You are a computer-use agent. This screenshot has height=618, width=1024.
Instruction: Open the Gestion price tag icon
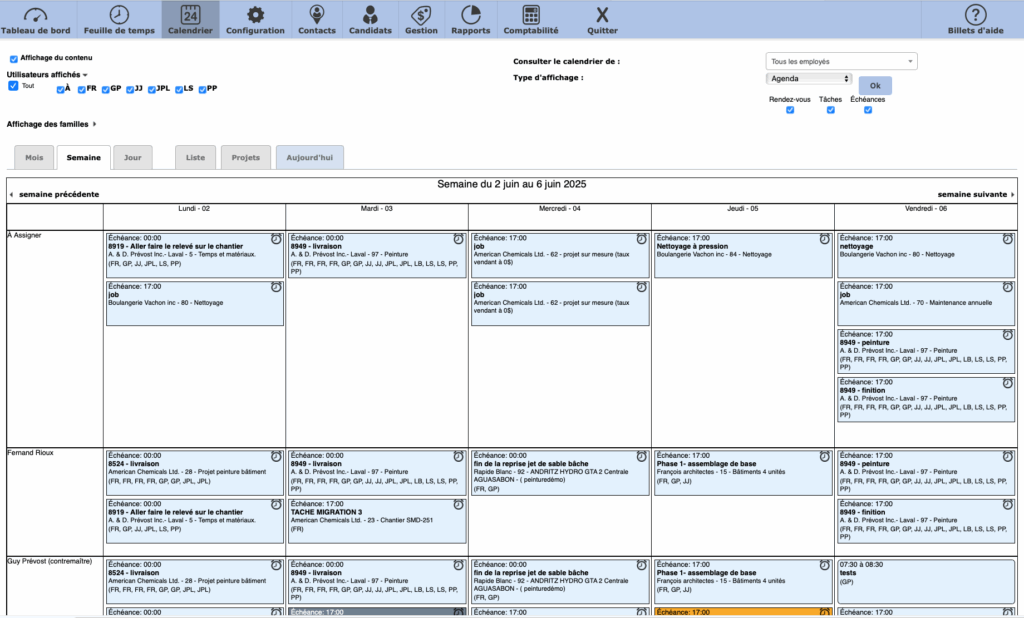point(421,15)
